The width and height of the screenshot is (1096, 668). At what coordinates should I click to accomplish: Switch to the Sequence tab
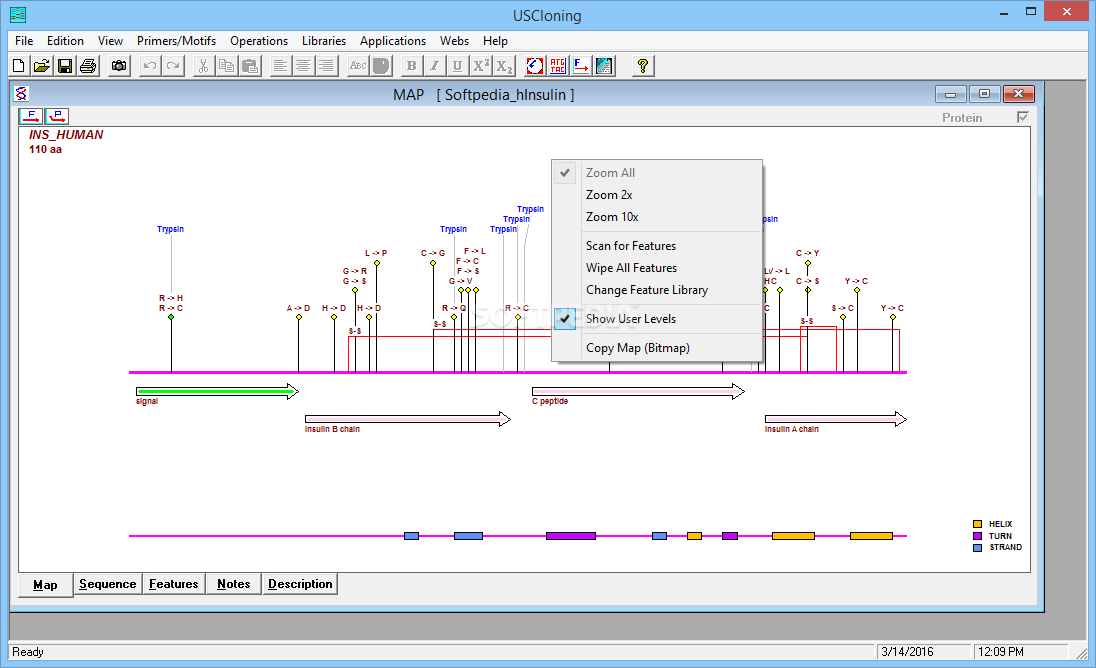tap(108, 583)
